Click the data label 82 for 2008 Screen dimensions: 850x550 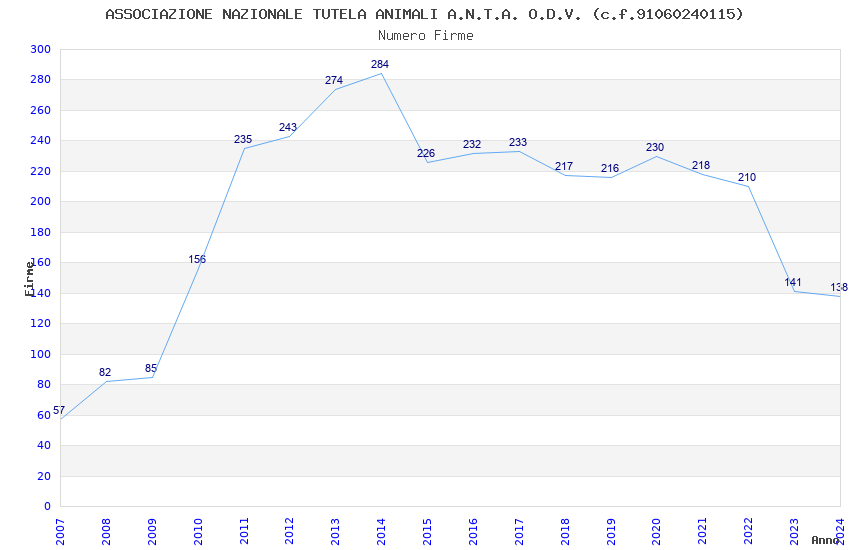click(105, 372)
